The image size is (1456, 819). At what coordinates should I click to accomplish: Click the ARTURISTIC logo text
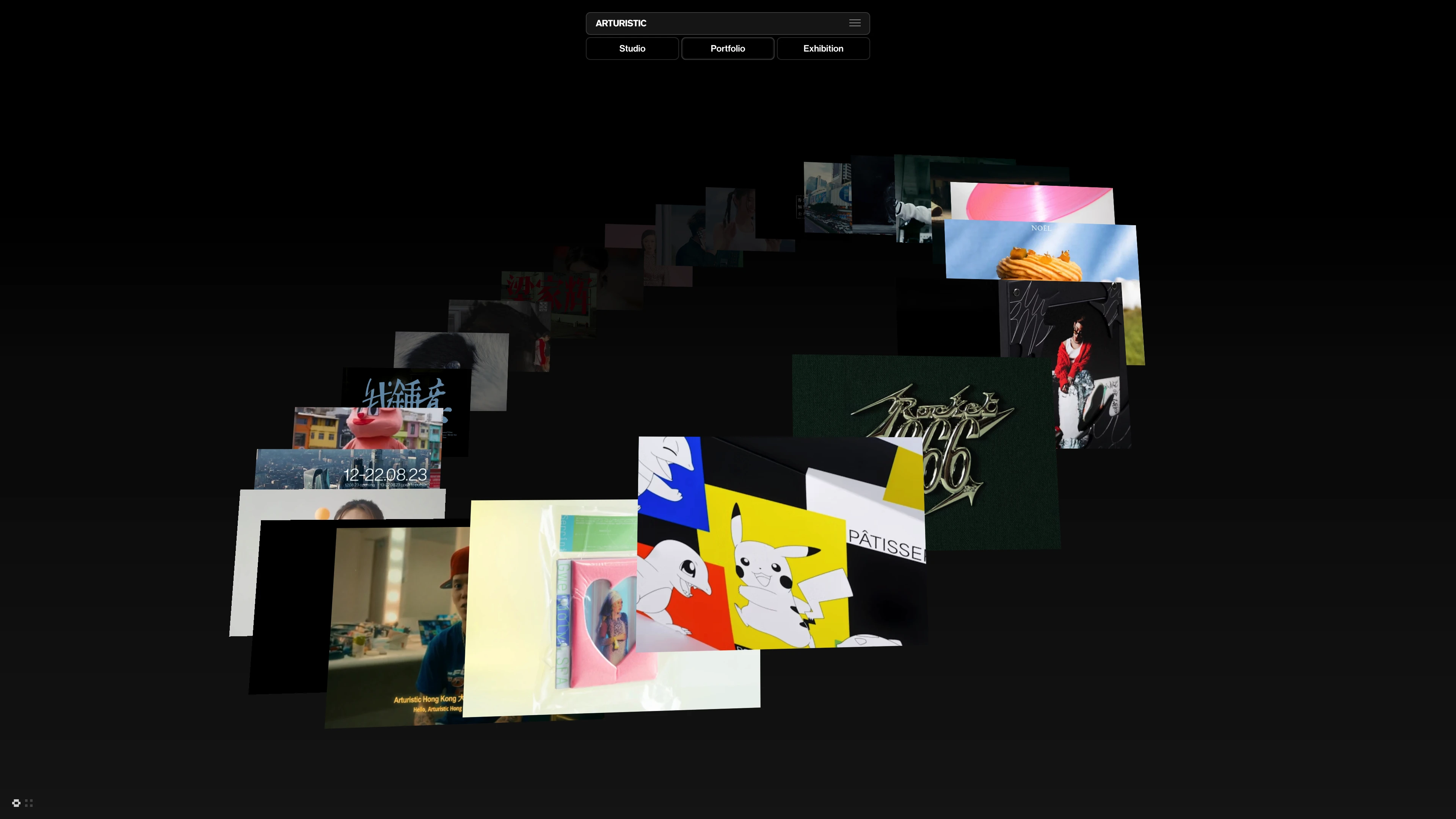pyautogui.click(x=621, y=23)
